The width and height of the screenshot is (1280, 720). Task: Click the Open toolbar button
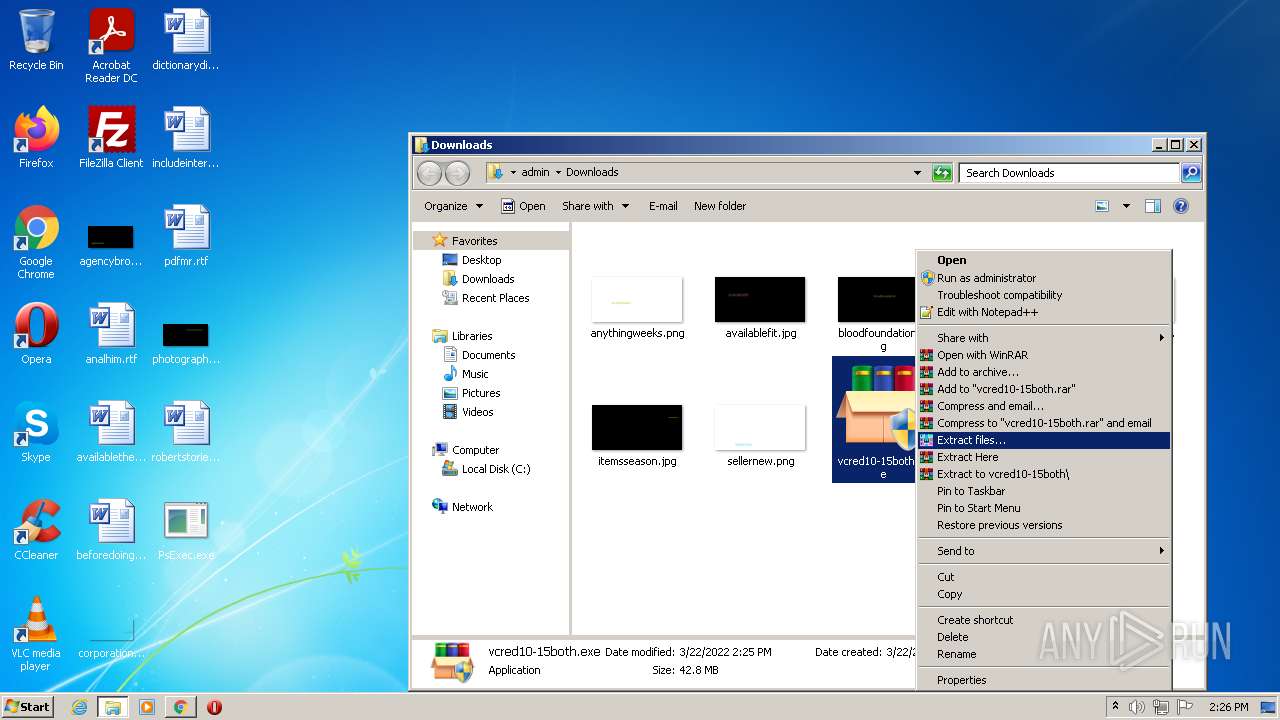[523, 206]
